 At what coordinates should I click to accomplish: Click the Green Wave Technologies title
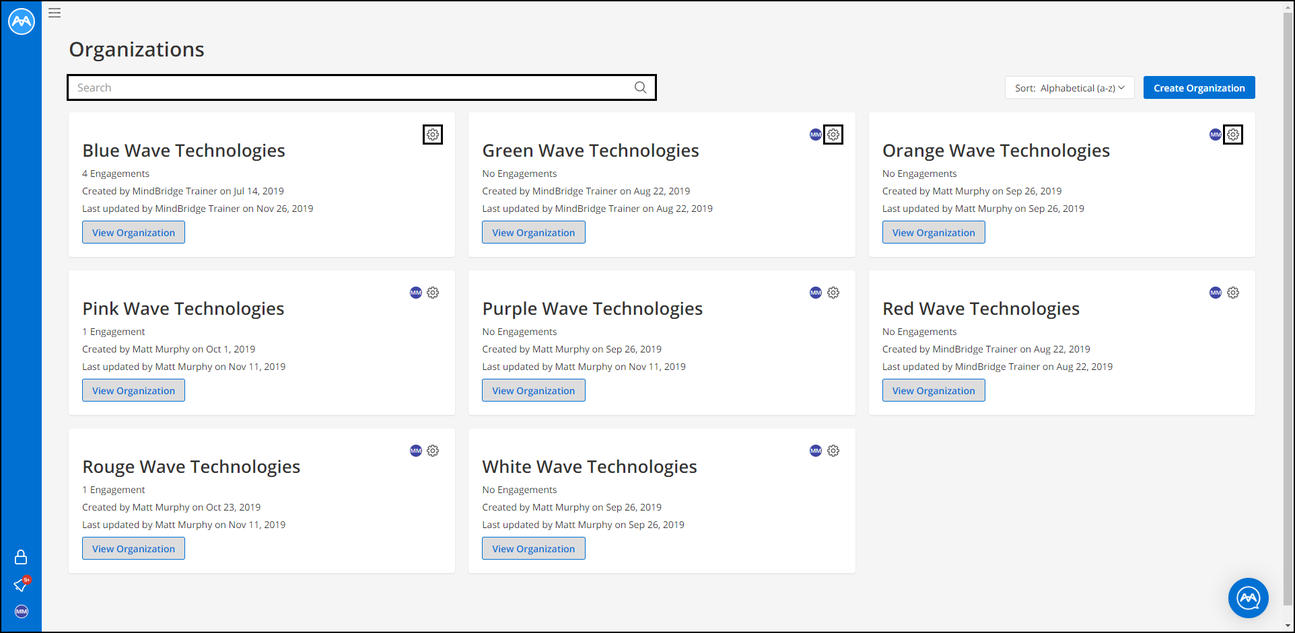[590, 151]
